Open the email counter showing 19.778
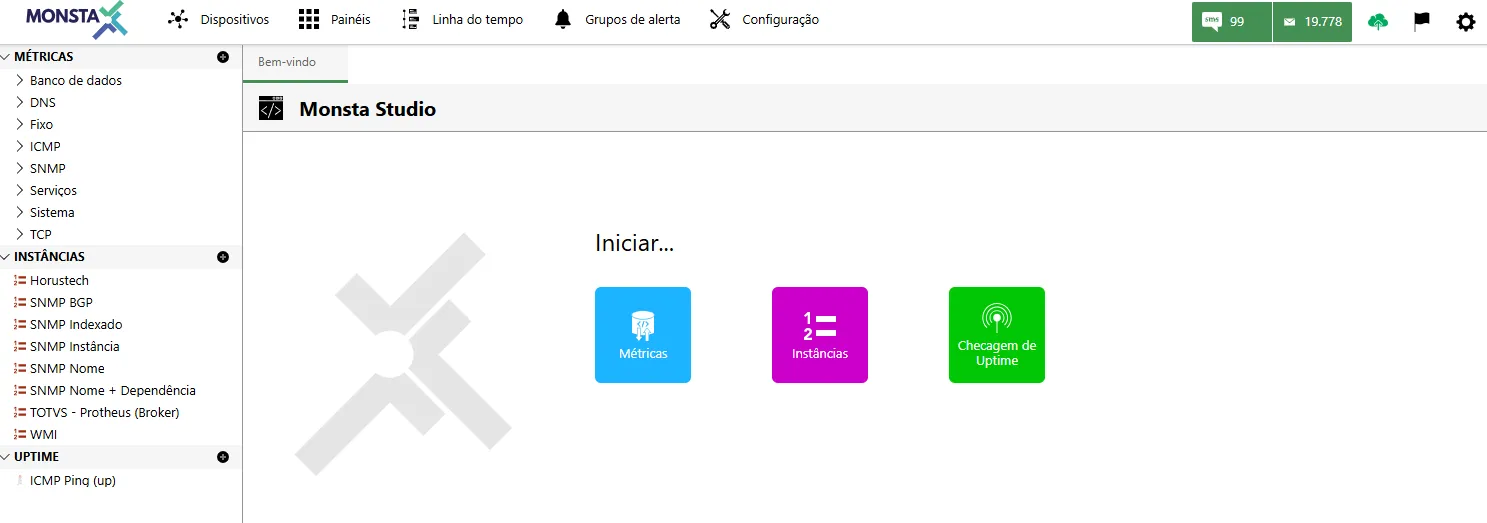 tap(1312, 21)
